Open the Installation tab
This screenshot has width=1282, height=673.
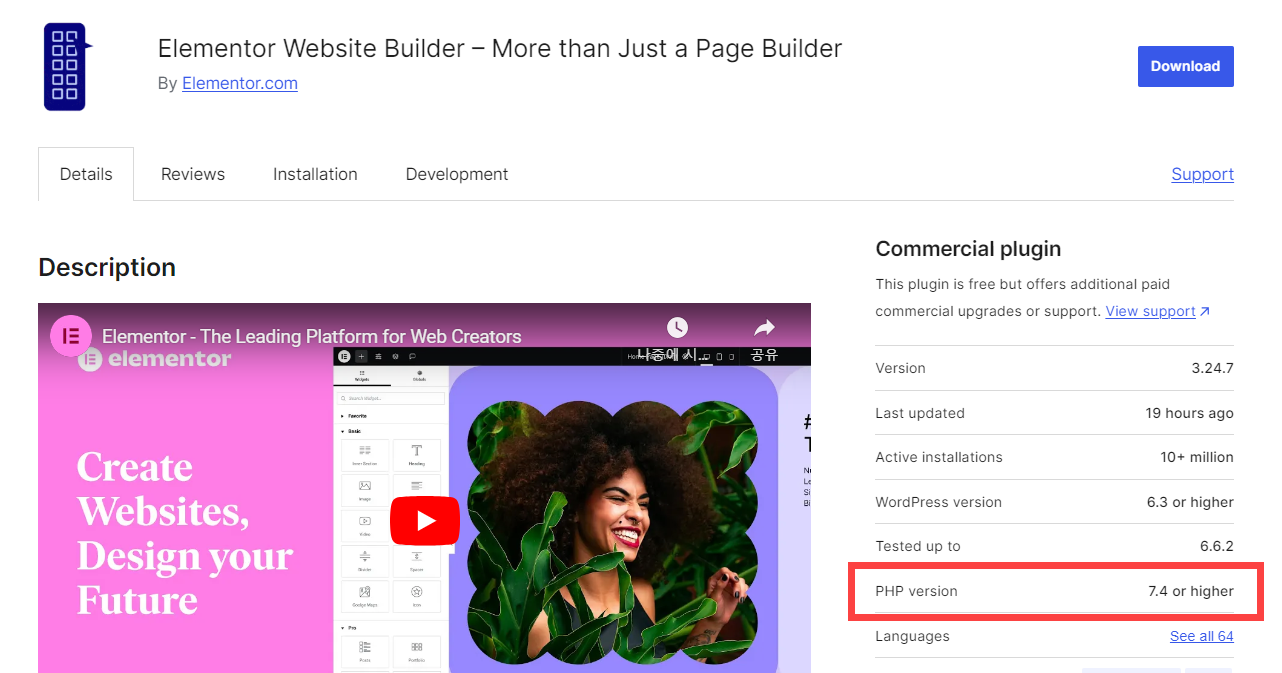tap(315, 174)
